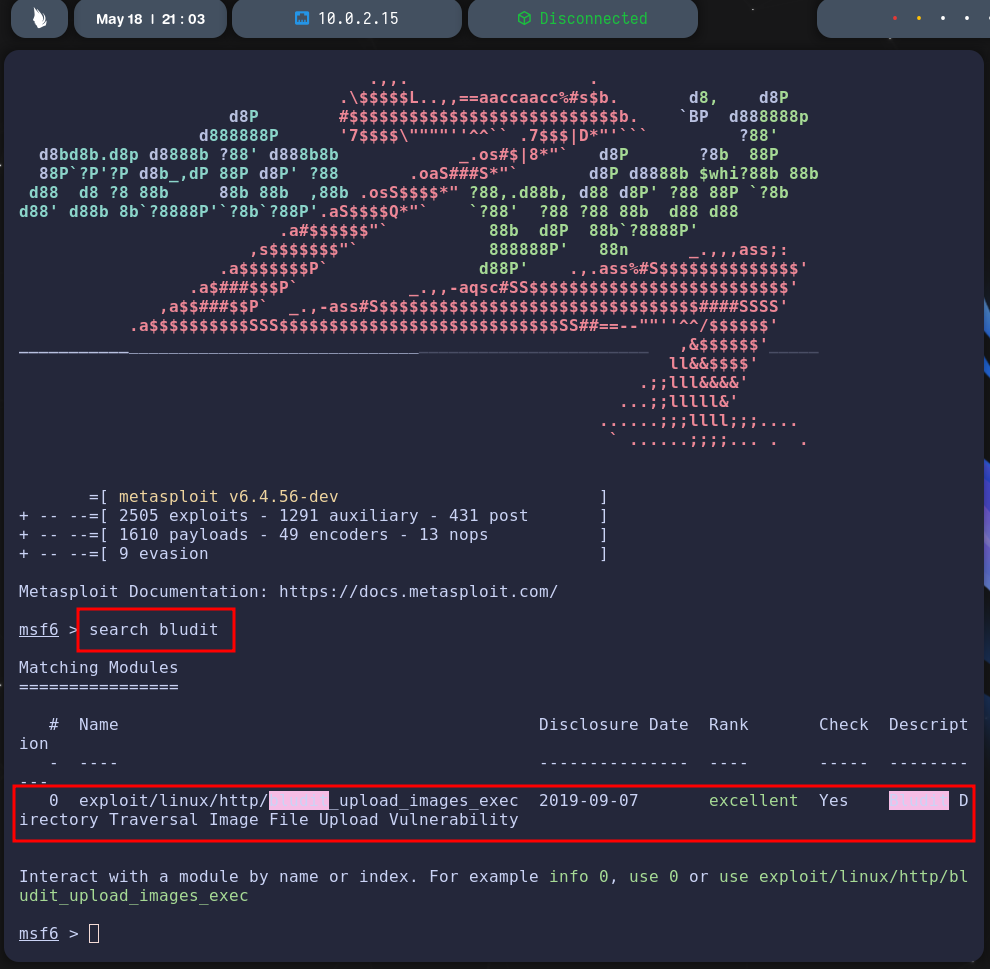Click the 'Yes' check value
Screen dimensions: 990x969
(x=833, y=800)
